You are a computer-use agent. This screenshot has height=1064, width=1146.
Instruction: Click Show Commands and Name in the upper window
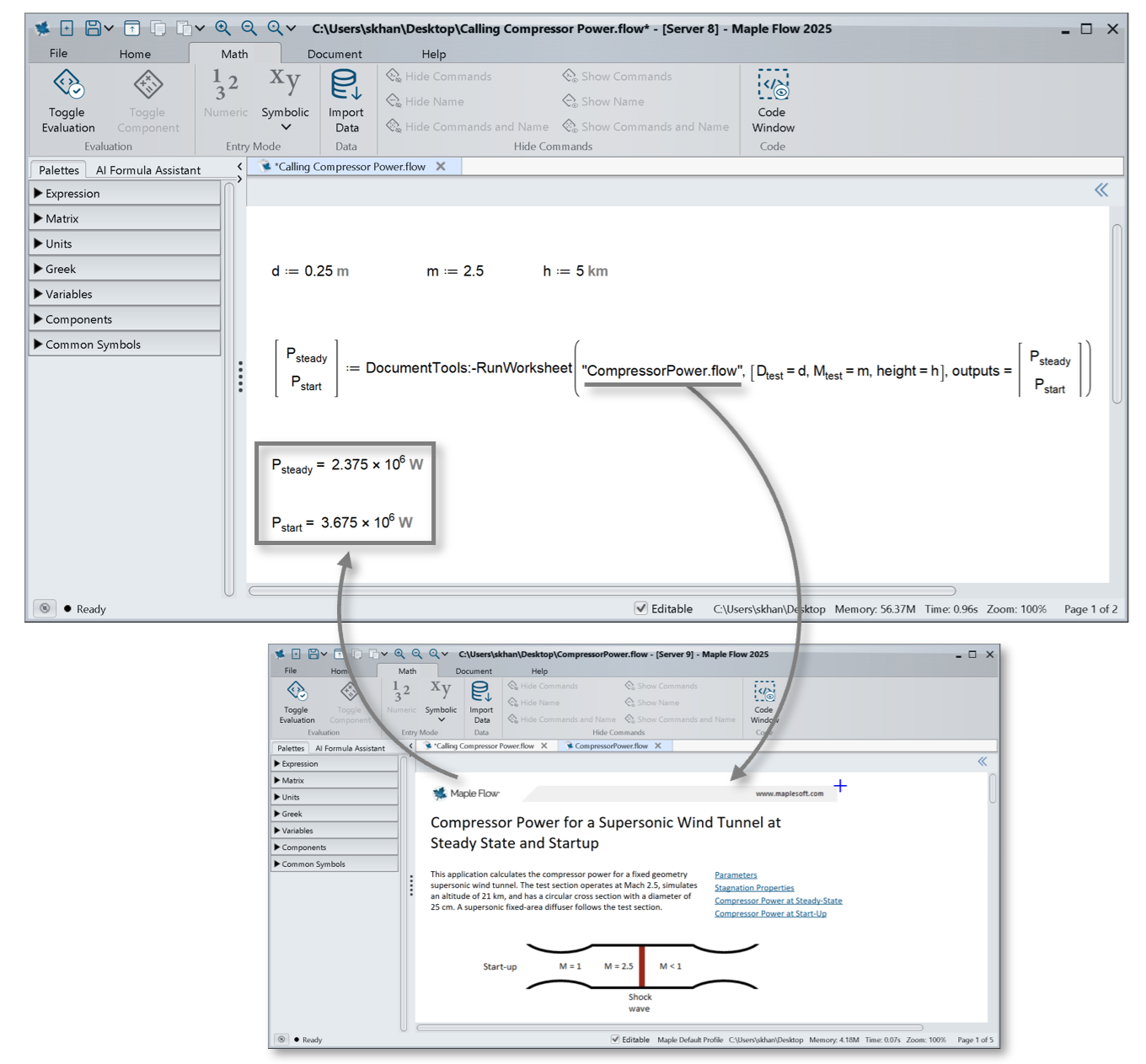(646, 126)
